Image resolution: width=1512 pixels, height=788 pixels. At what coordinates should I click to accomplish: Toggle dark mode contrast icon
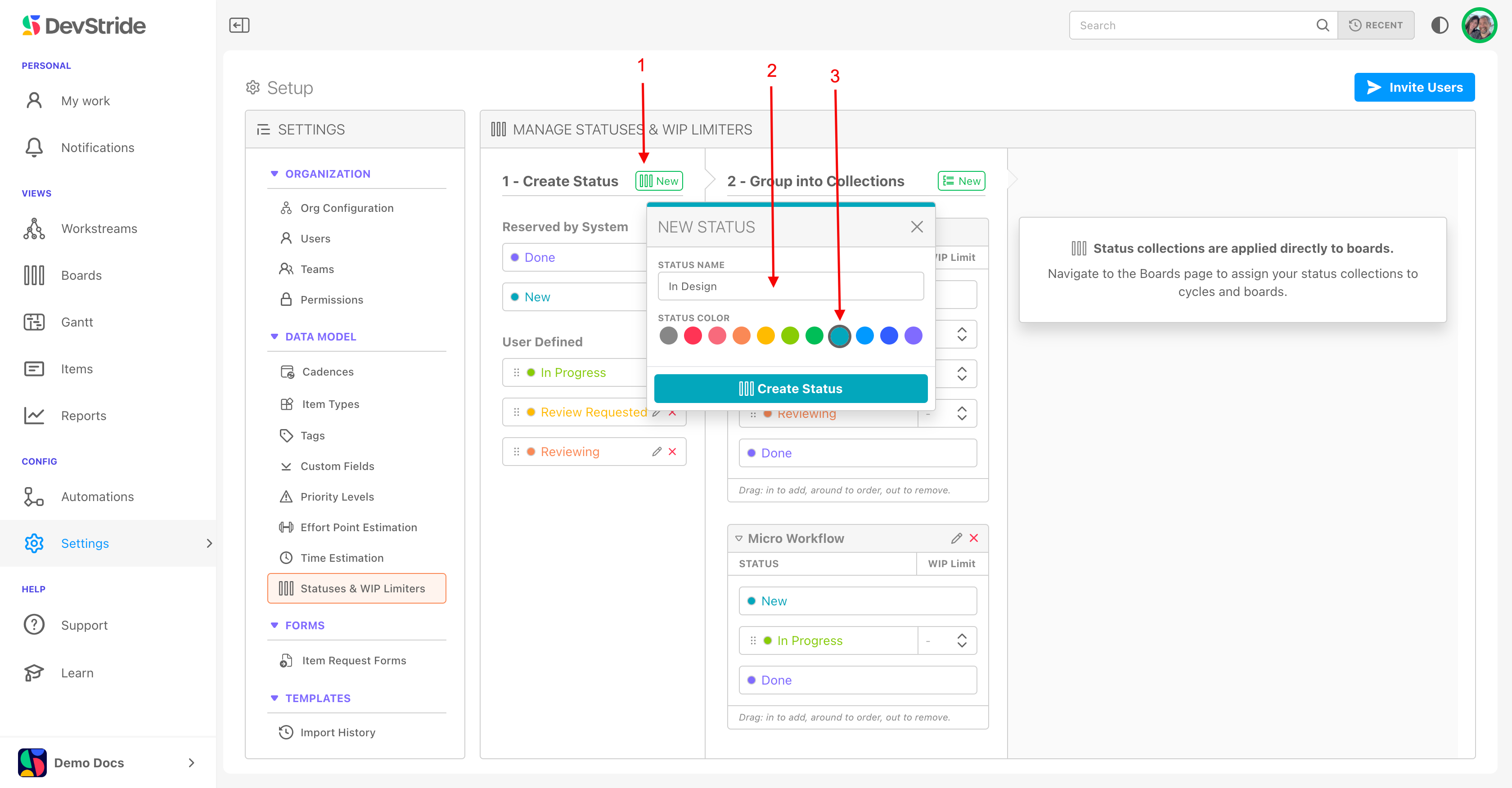pyautogui.click(x=1439, y=25)
